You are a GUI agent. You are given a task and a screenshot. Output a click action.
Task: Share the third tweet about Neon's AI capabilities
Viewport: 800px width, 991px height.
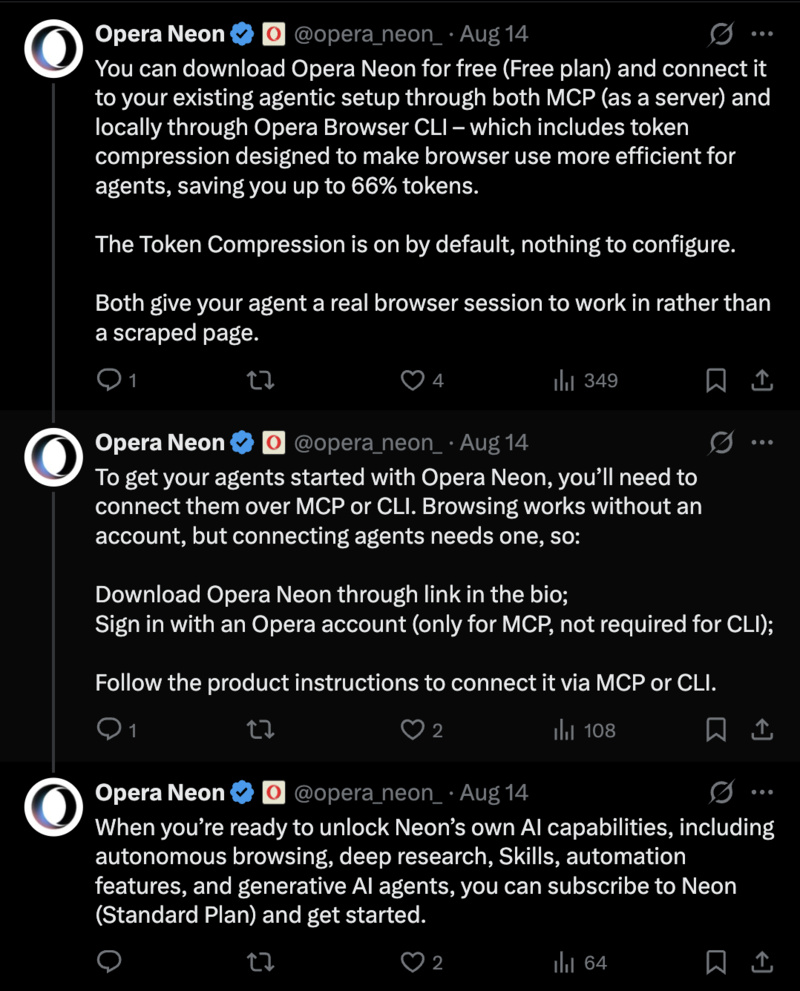tap(762, 962)
